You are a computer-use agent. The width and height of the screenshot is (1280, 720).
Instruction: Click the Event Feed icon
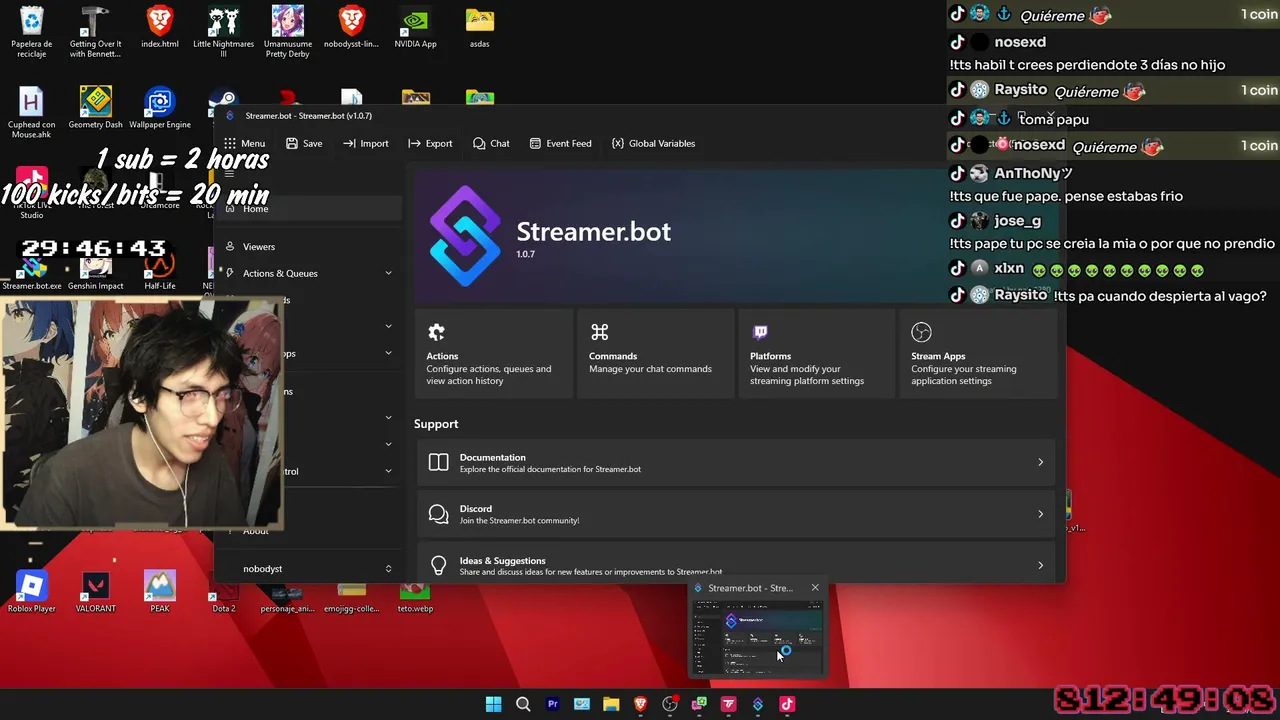[535, 143]
